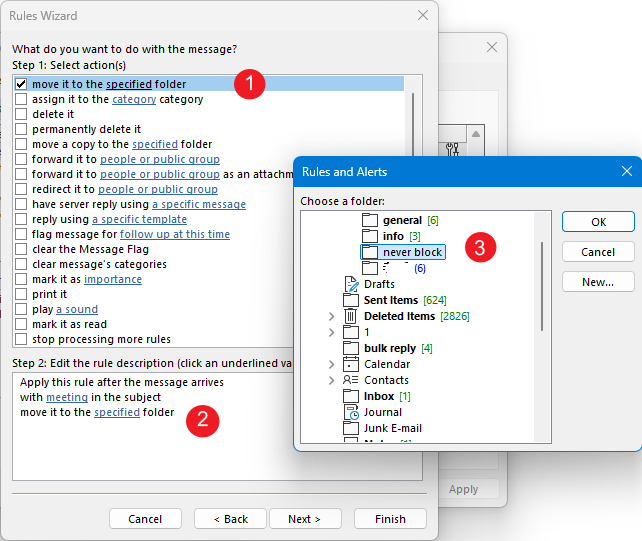This screenshot has width=642, height=541.
Task: Click 'people or public group' link in redirect row
Action: coord(158,189)
